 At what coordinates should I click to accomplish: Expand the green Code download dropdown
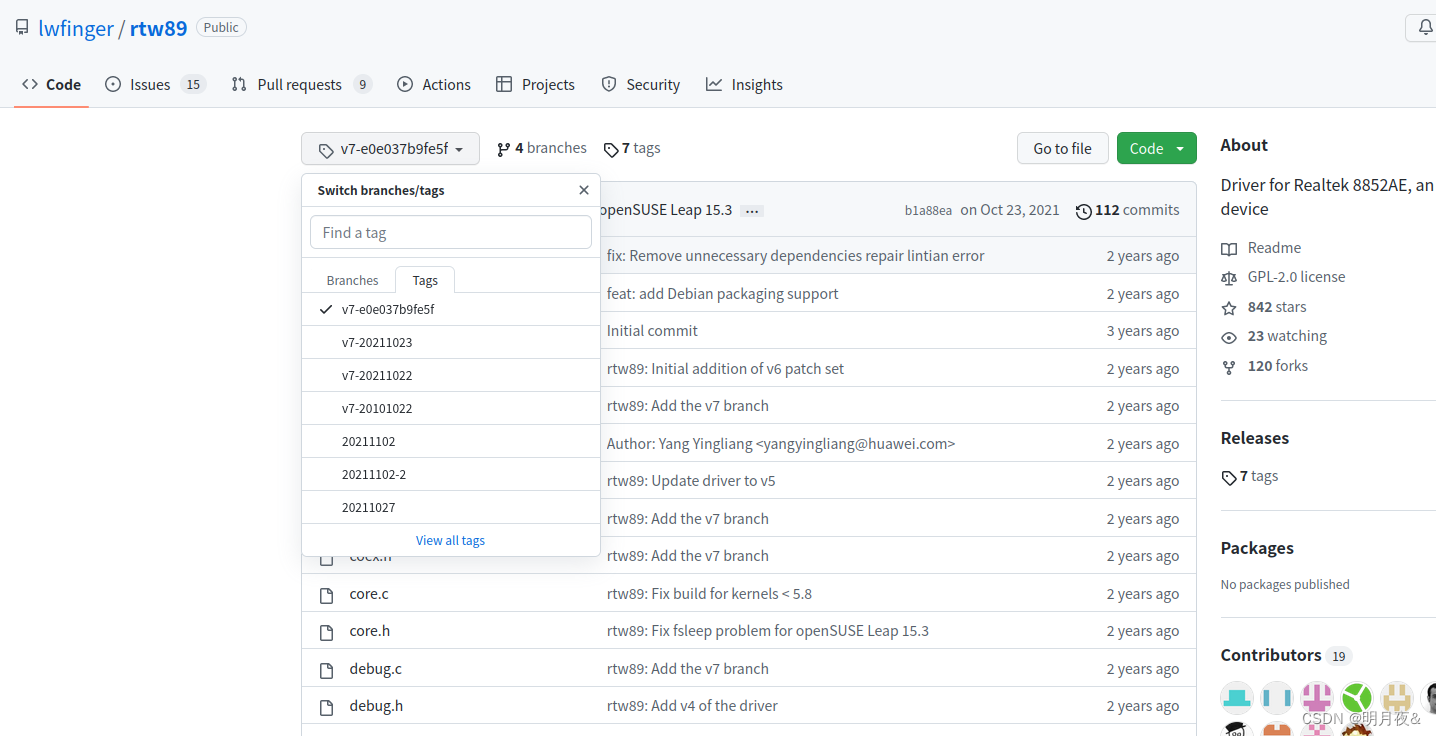click(x=1157, y=148)
